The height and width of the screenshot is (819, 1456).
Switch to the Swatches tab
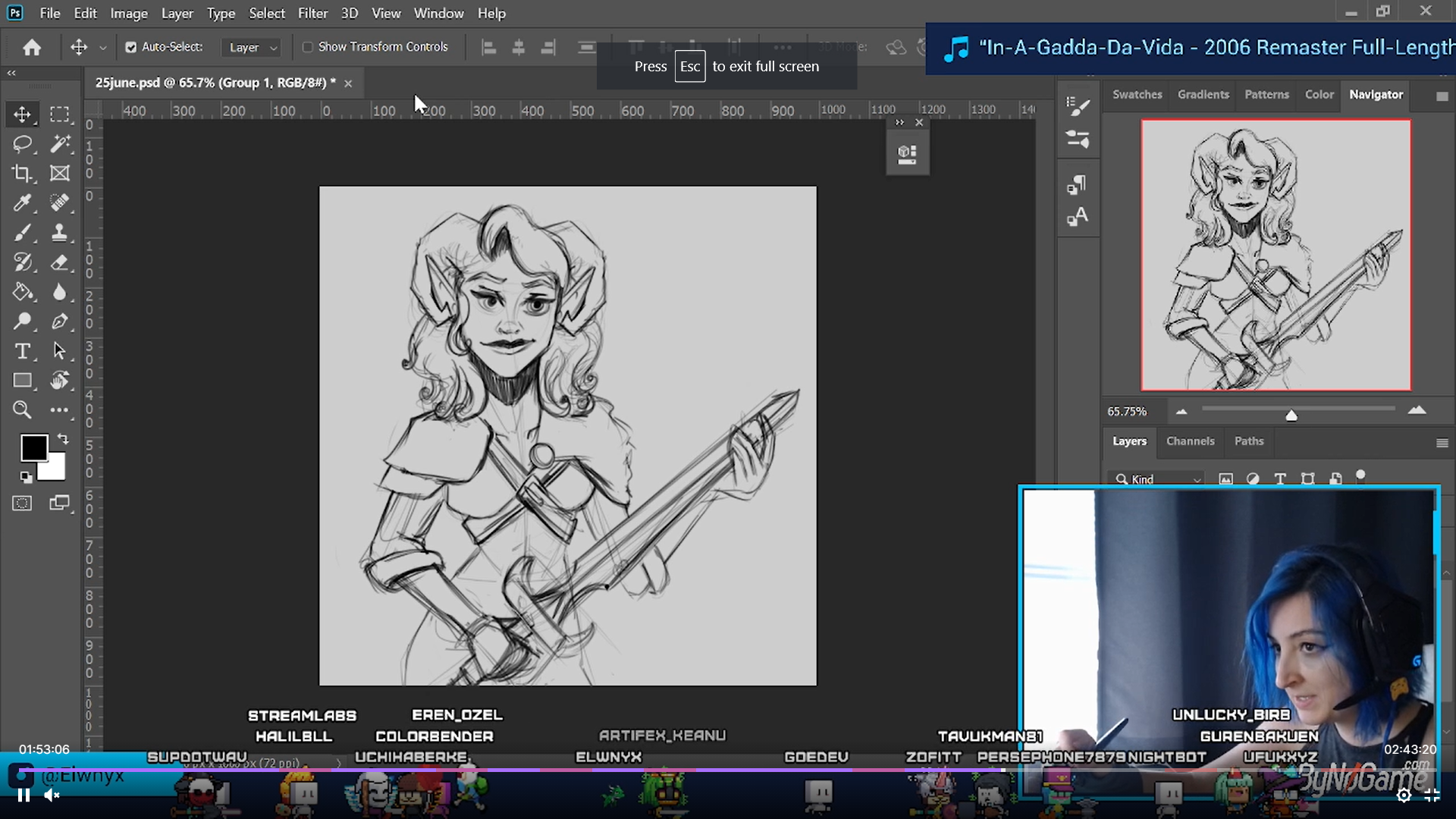[1137, 94]
